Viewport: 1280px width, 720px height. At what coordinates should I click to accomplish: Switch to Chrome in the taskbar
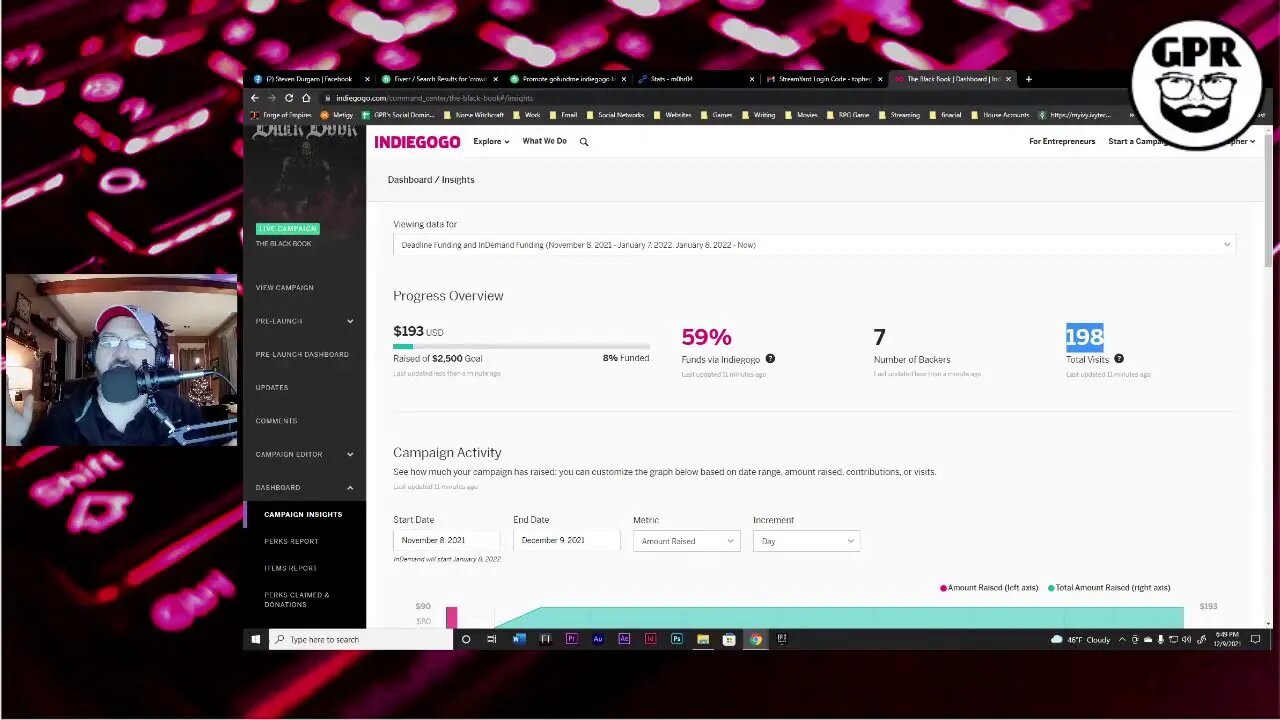point(756,639)
